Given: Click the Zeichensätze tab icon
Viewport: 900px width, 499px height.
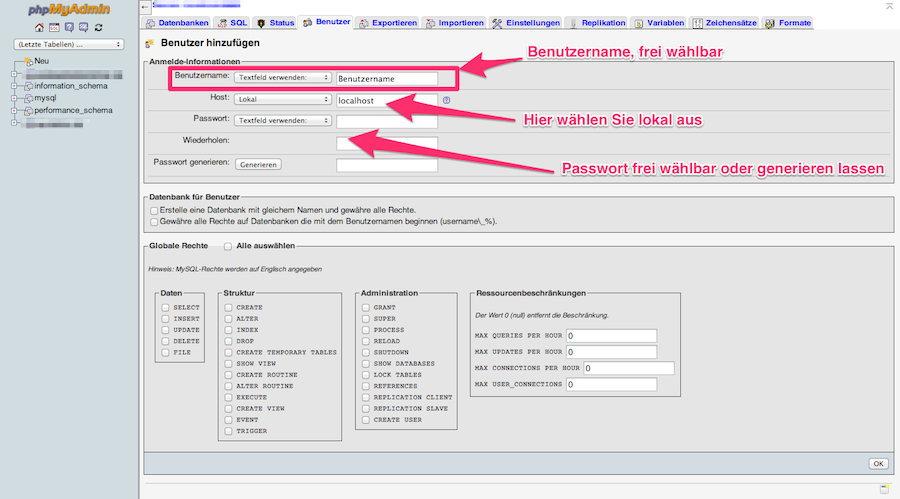Looking at the screenshot, I should coord(697,23).
